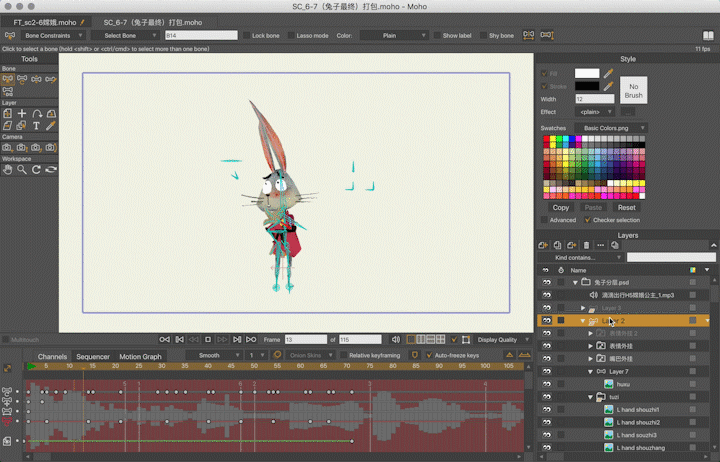Click the New Layer icon in Layers panel
This screenshot has height=462, width=720.
tap(543, 245)
